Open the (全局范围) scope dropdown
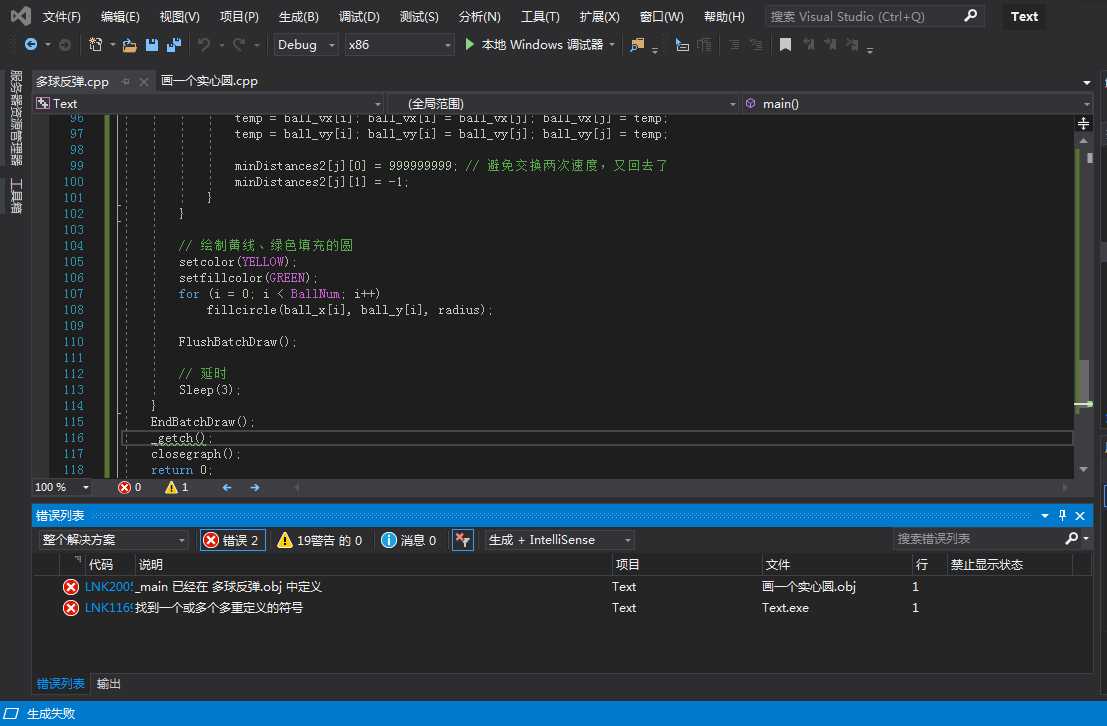The height and width of the screenshot is (726, 1107). pos(563,104)
